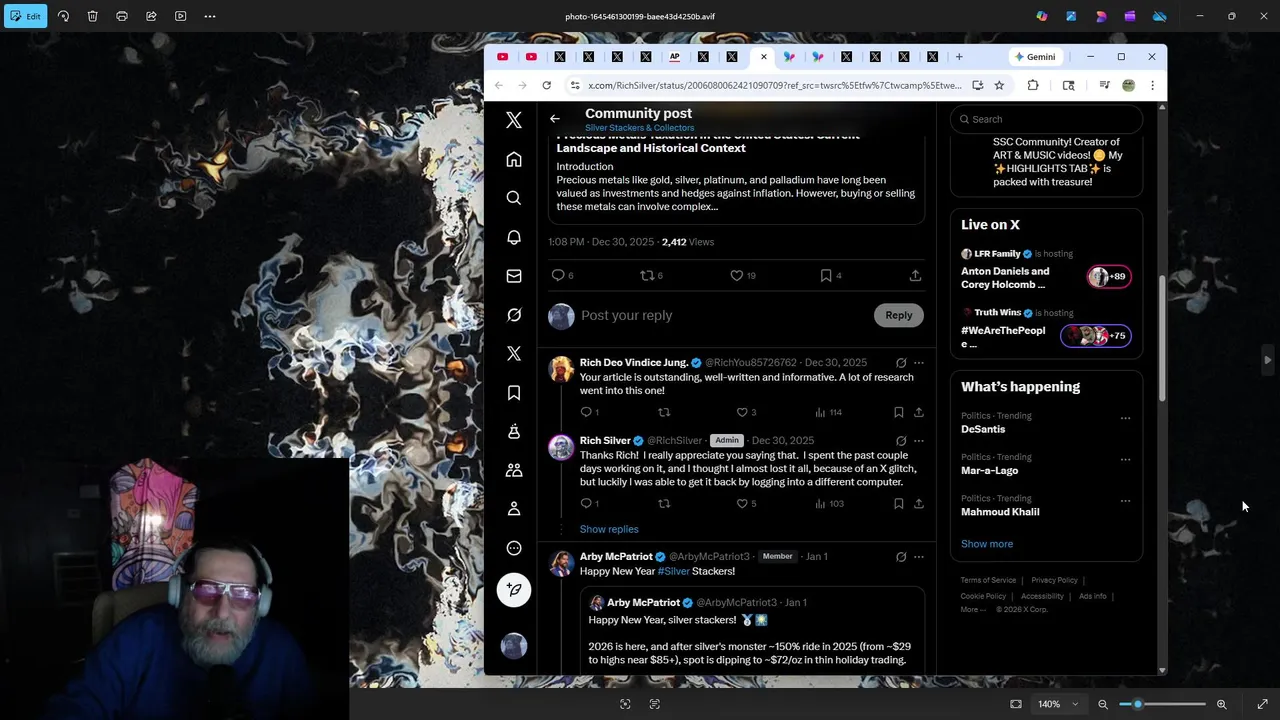1280x720 pixels.
Task: Join LFR Family live space
Action: [x=1046, y=270]
